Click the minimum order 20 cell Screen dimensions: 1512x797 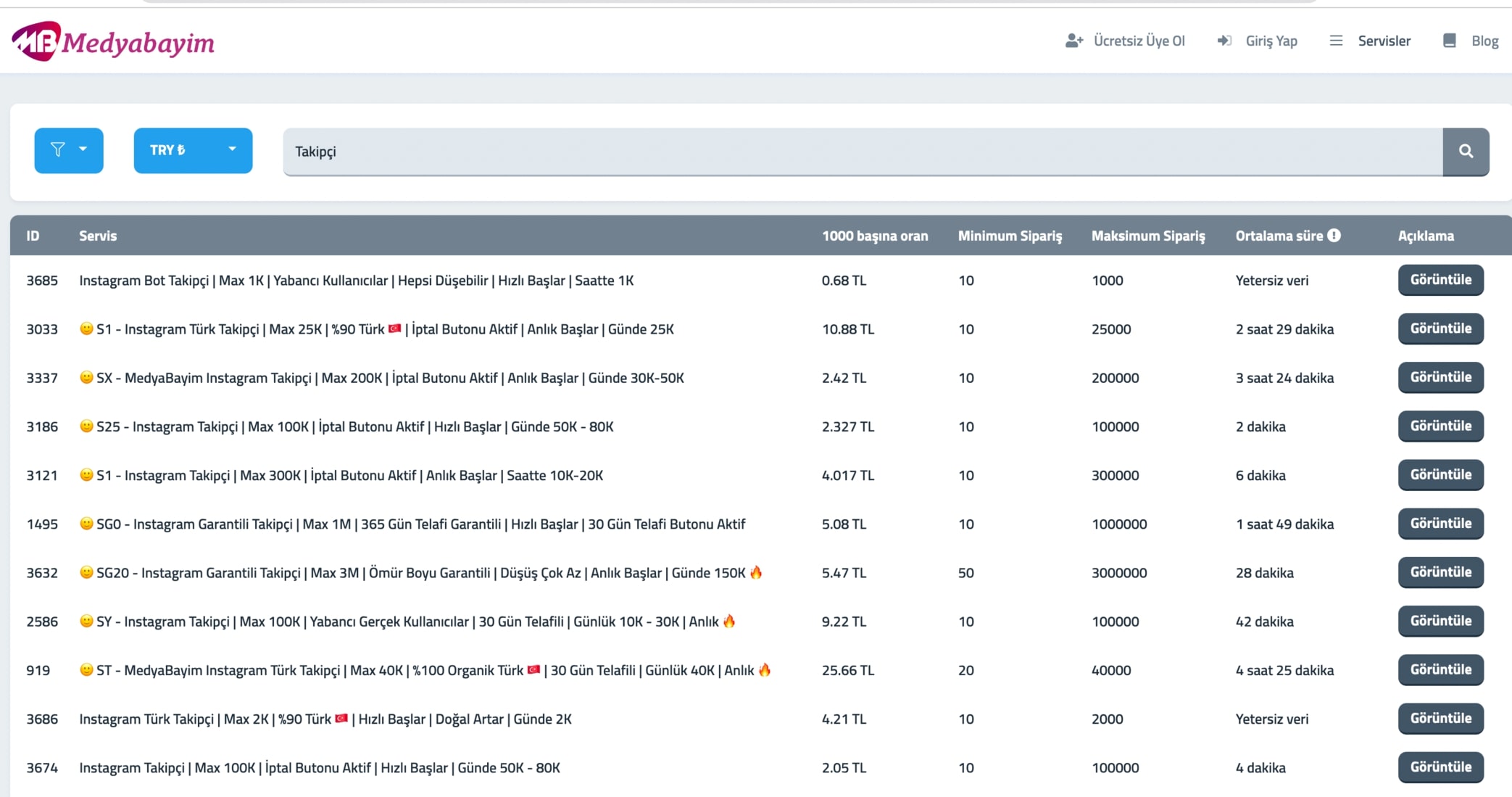point(965,670)
